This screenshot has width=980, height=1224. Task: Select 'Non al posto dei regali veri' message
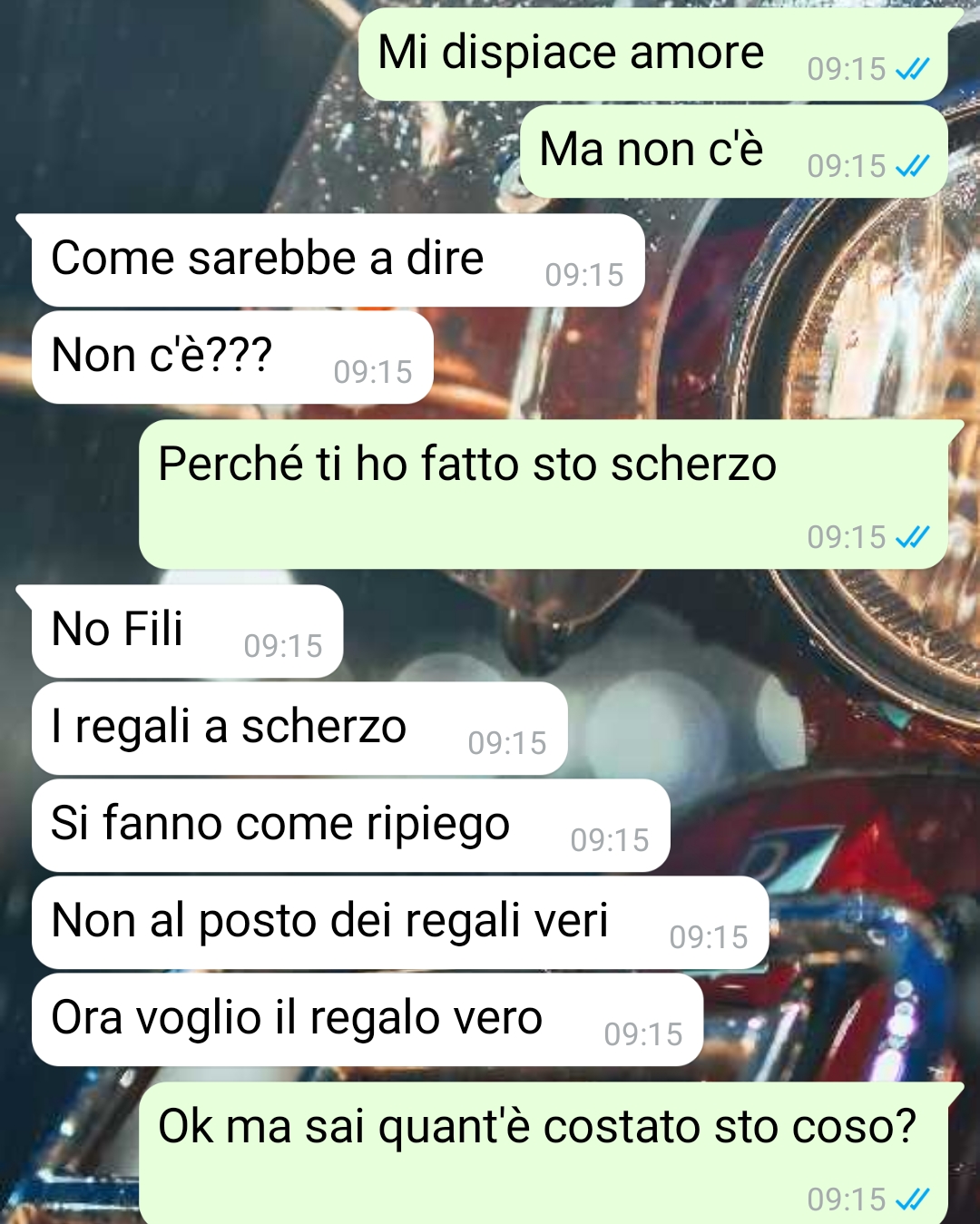[400, 923]
